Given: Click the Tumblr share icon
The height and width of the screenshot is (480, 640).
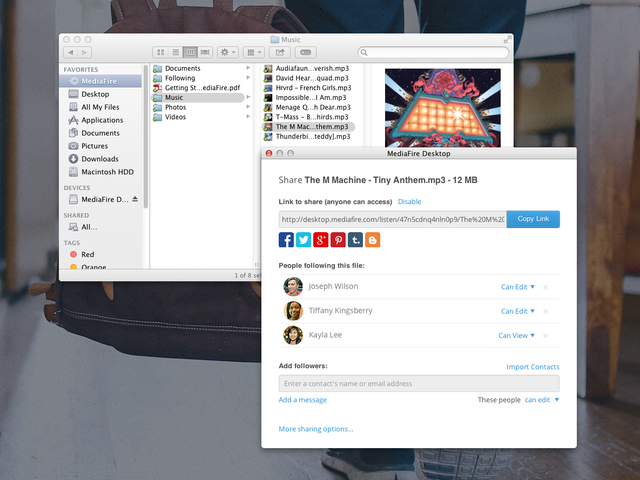Looking at the screenshot, I should pyautogui.click(x=355, y=240).
